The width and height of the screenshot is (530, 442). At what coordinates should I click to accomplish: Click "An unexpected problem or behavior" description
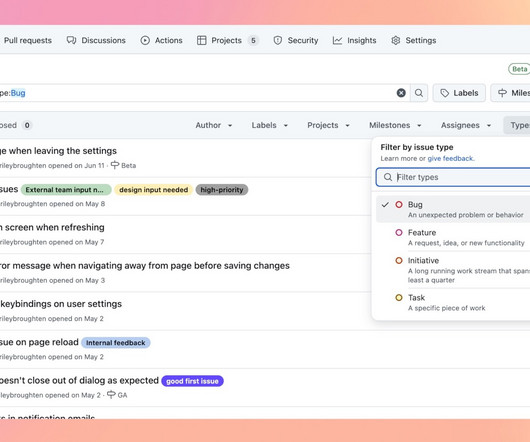point(465,215)
